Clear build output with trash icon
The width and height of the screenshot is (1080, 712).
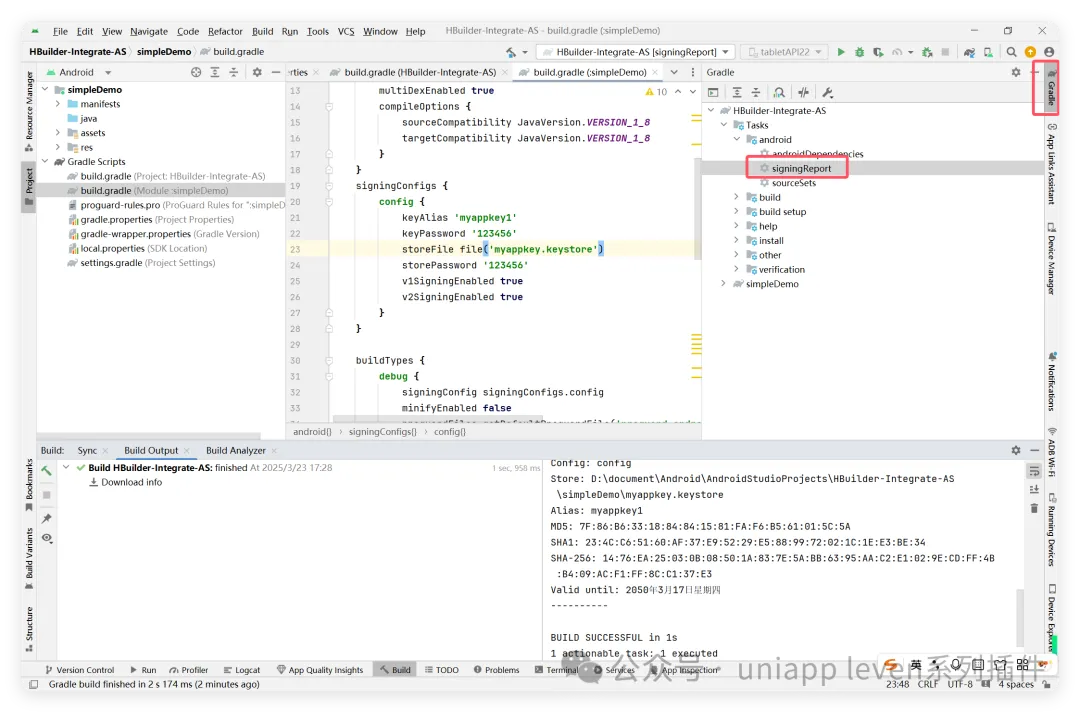click(1034, 508)
